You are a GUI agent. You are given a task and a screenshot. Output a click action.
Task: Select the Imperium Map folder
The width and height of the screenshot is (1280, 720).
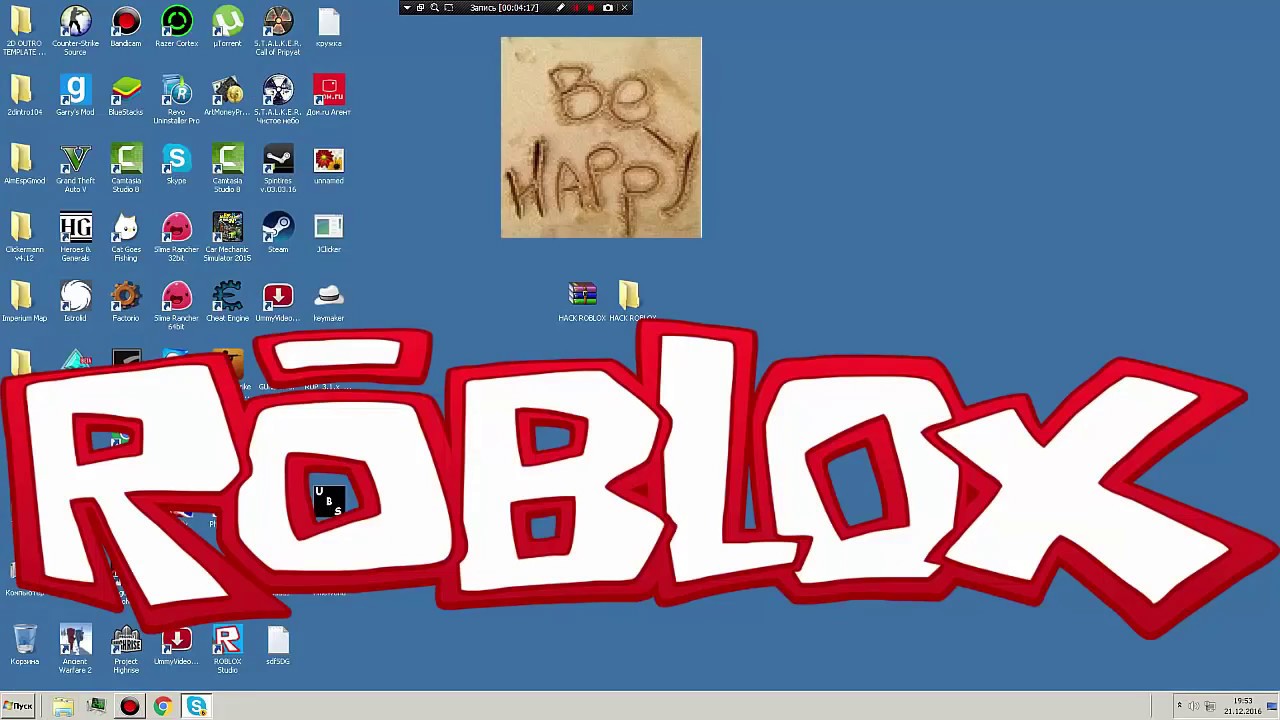(x=24, y=301)
